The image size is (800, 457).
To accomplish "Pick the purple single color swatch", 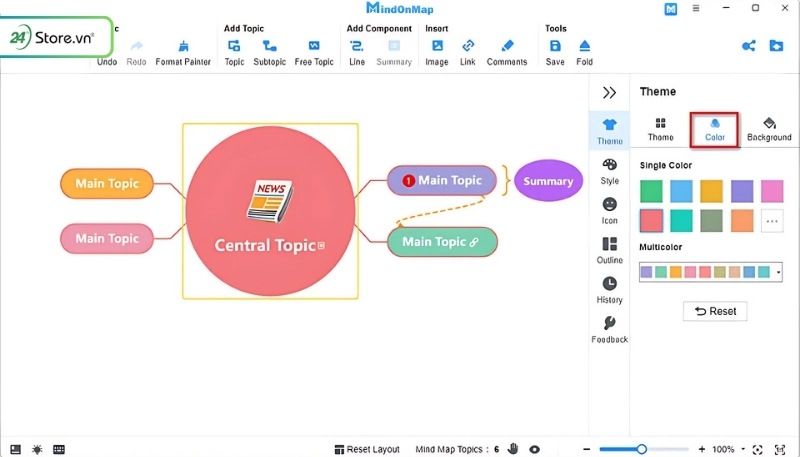I will coord(742,191).
